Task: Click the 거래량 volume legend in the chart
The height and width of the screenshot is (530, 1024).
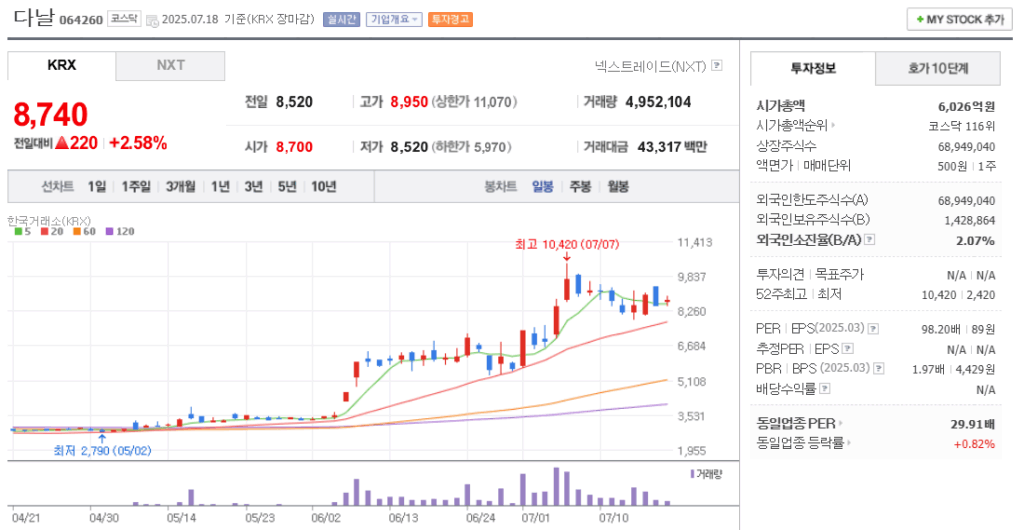Action: (706, 473)
